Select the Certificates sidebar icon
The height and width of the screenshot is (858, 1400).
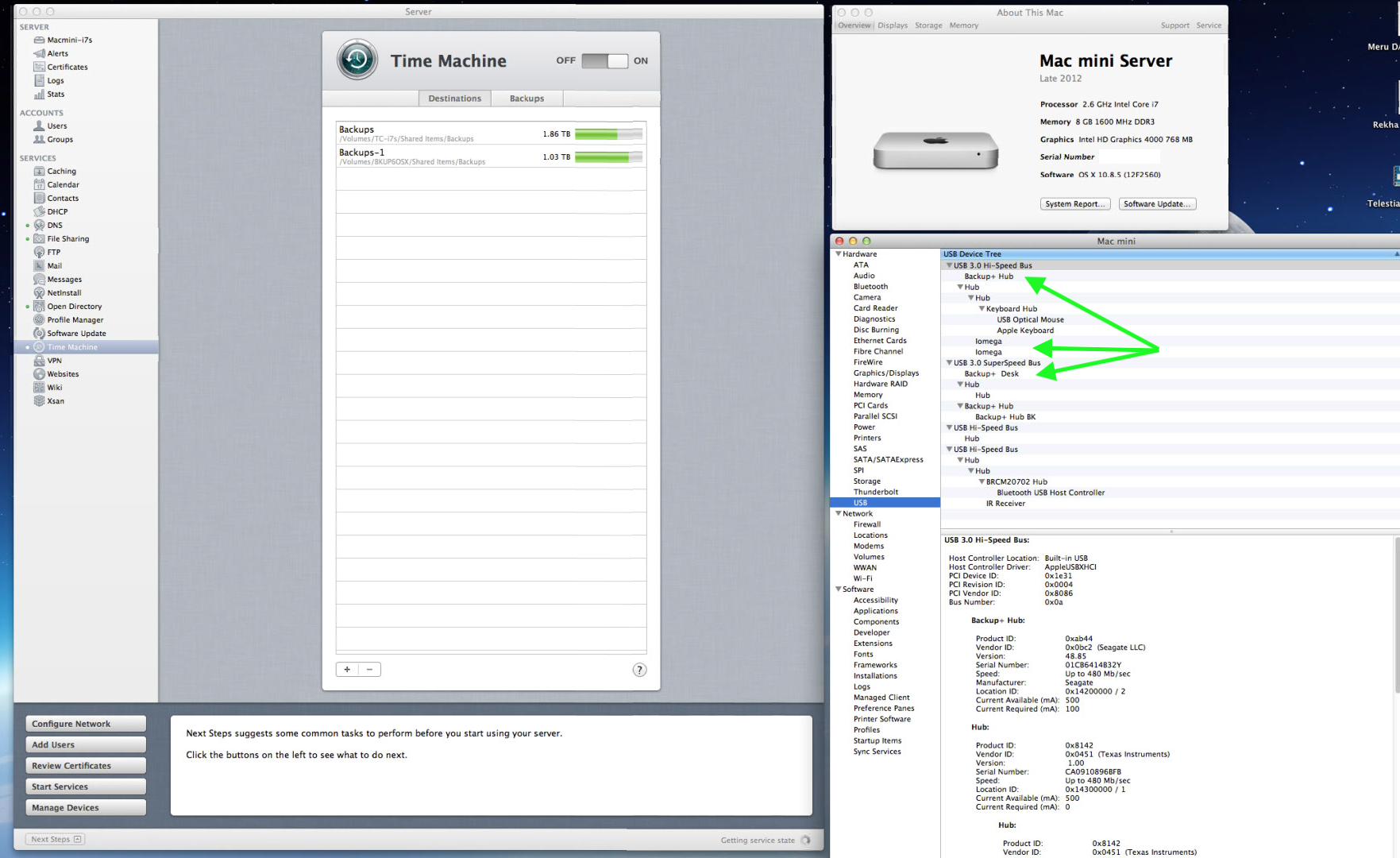coord(39,67)
